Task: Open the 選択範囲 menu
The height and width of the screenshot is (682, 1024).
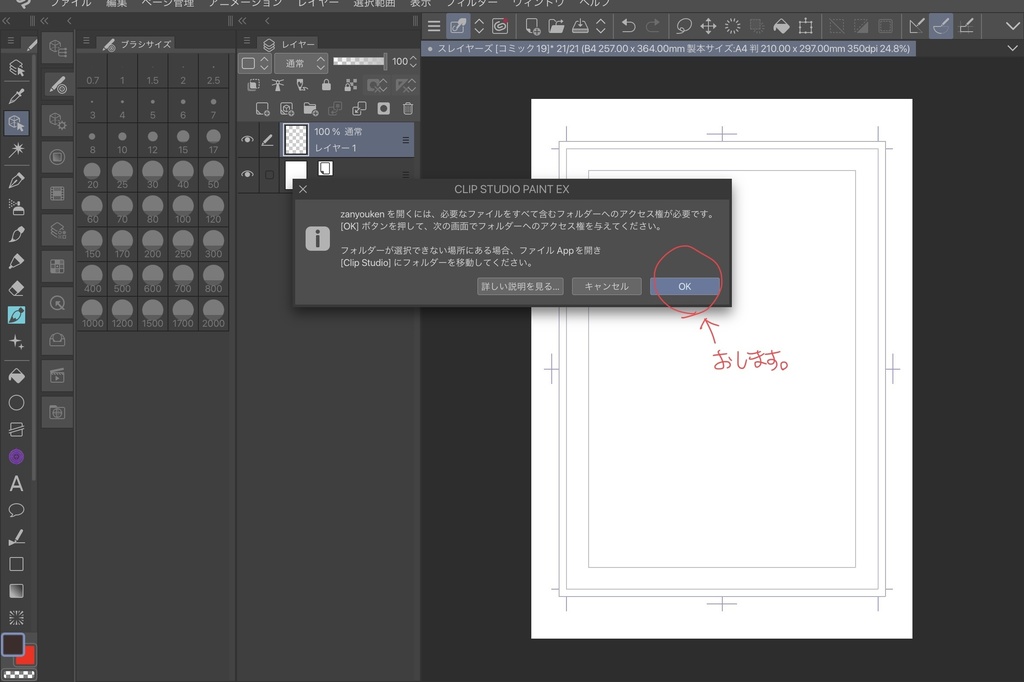Action: [x=374, y=3]
